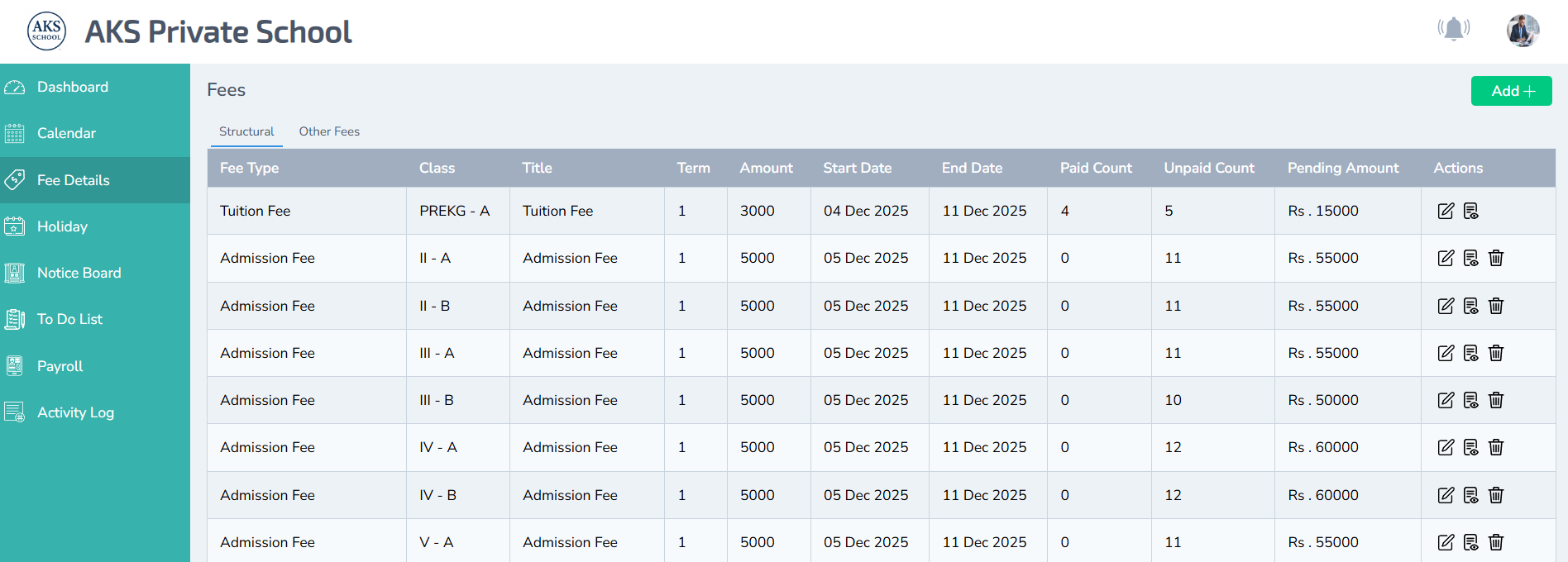
Task: Edit the II - B Admission Fee entry
Action: (x=1446, y=306)
